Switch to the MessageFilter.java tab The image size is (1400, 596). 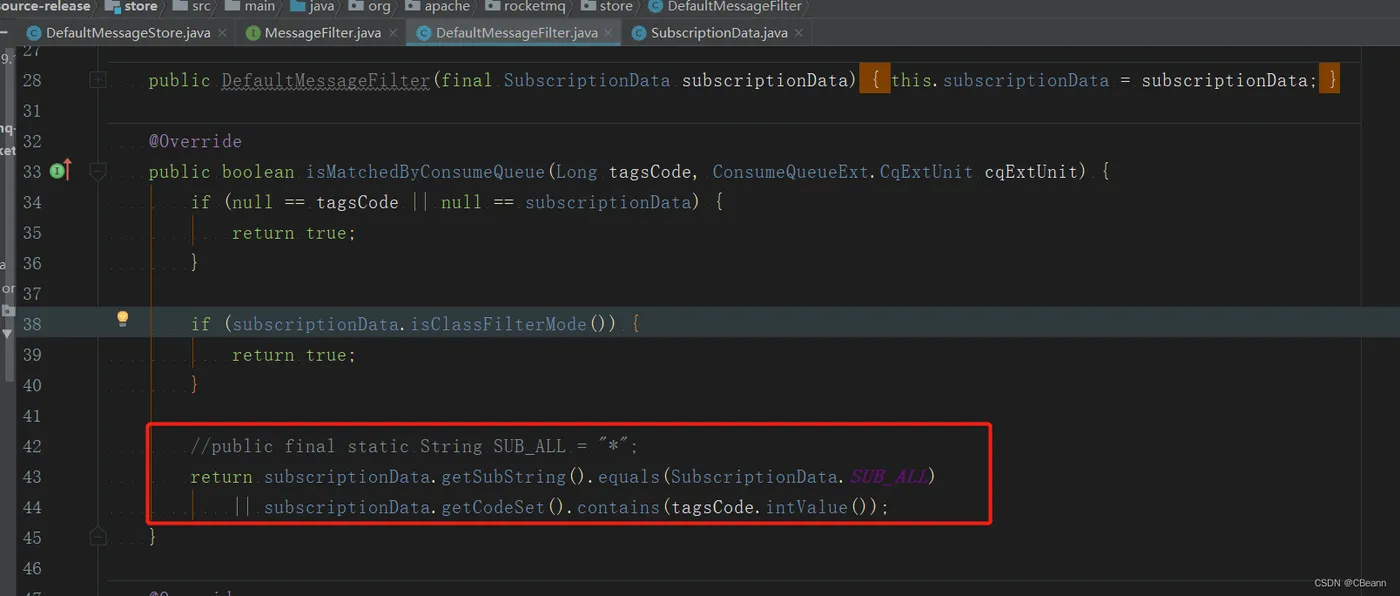pyautogui.click(x=322, y=33)
